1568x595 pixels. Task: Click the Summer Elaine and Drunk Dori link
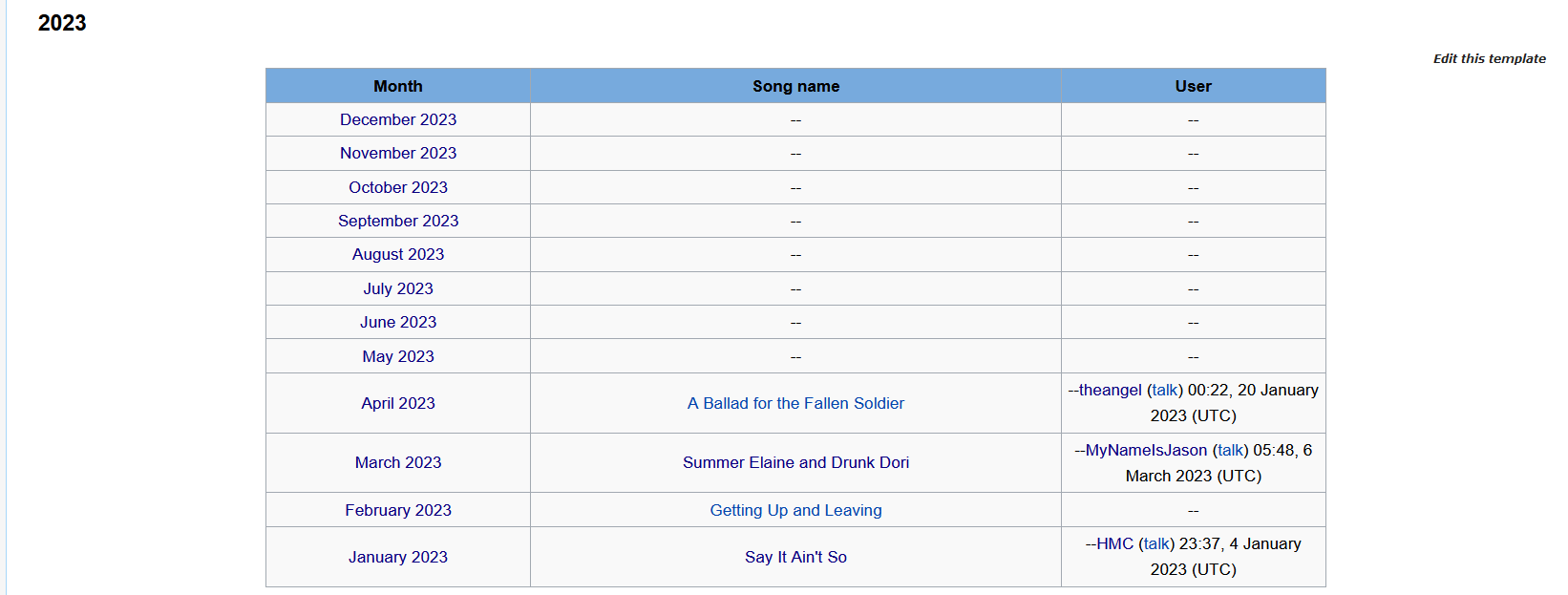point(795,462)
